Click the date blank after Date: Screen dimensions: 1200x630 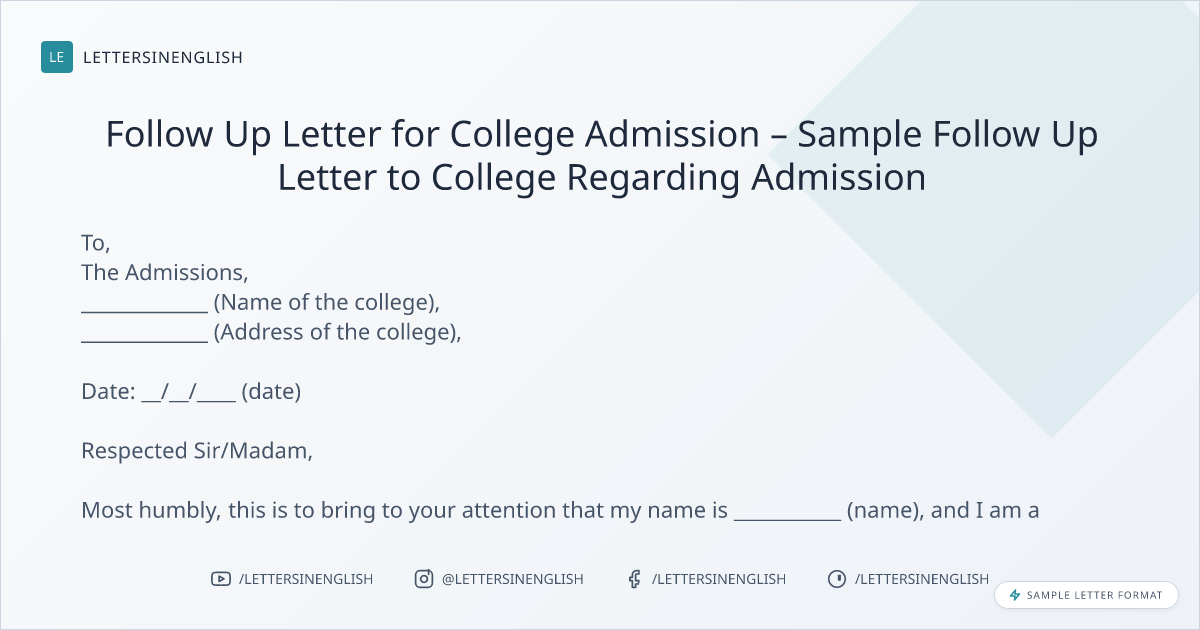click(x=189, y=393)
